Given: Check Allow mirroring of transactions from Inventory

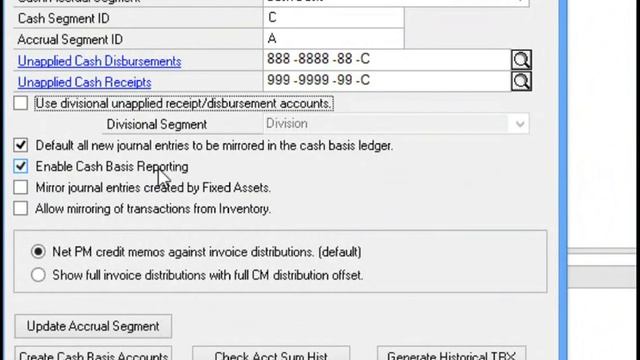Looking at the screenshot, I should (x=20, y=209).
